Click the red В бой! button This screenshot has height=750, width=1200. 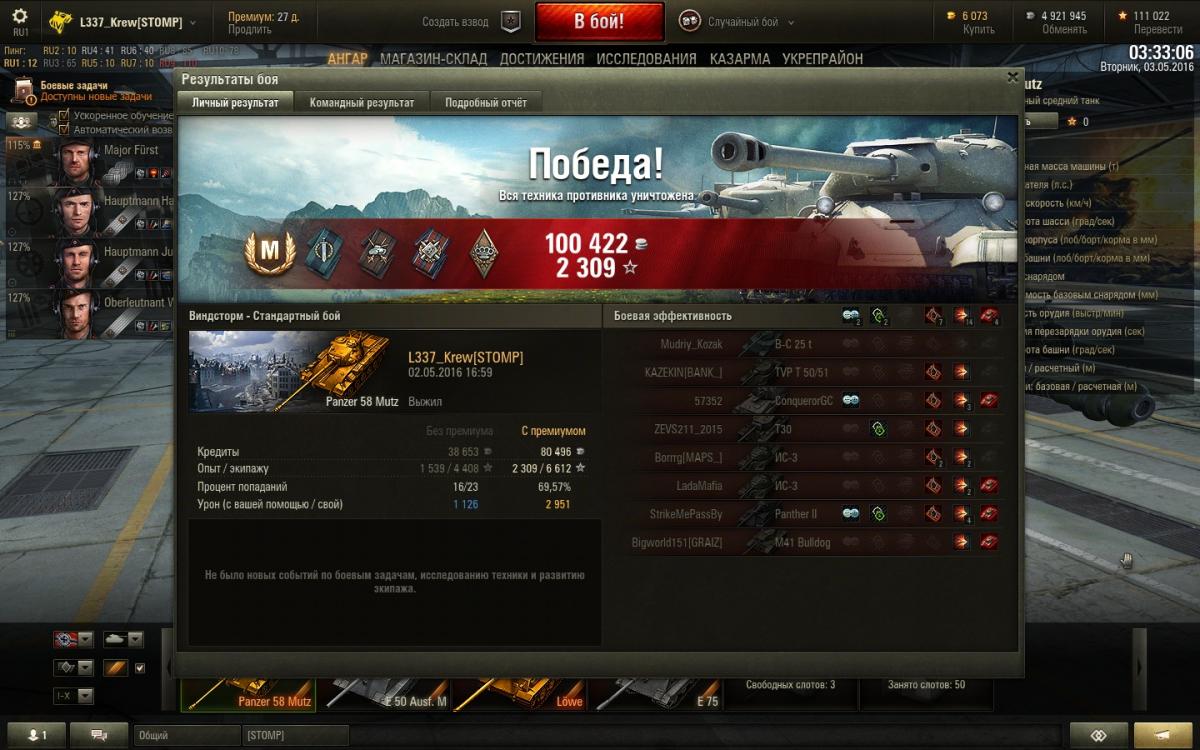(599, 21)
